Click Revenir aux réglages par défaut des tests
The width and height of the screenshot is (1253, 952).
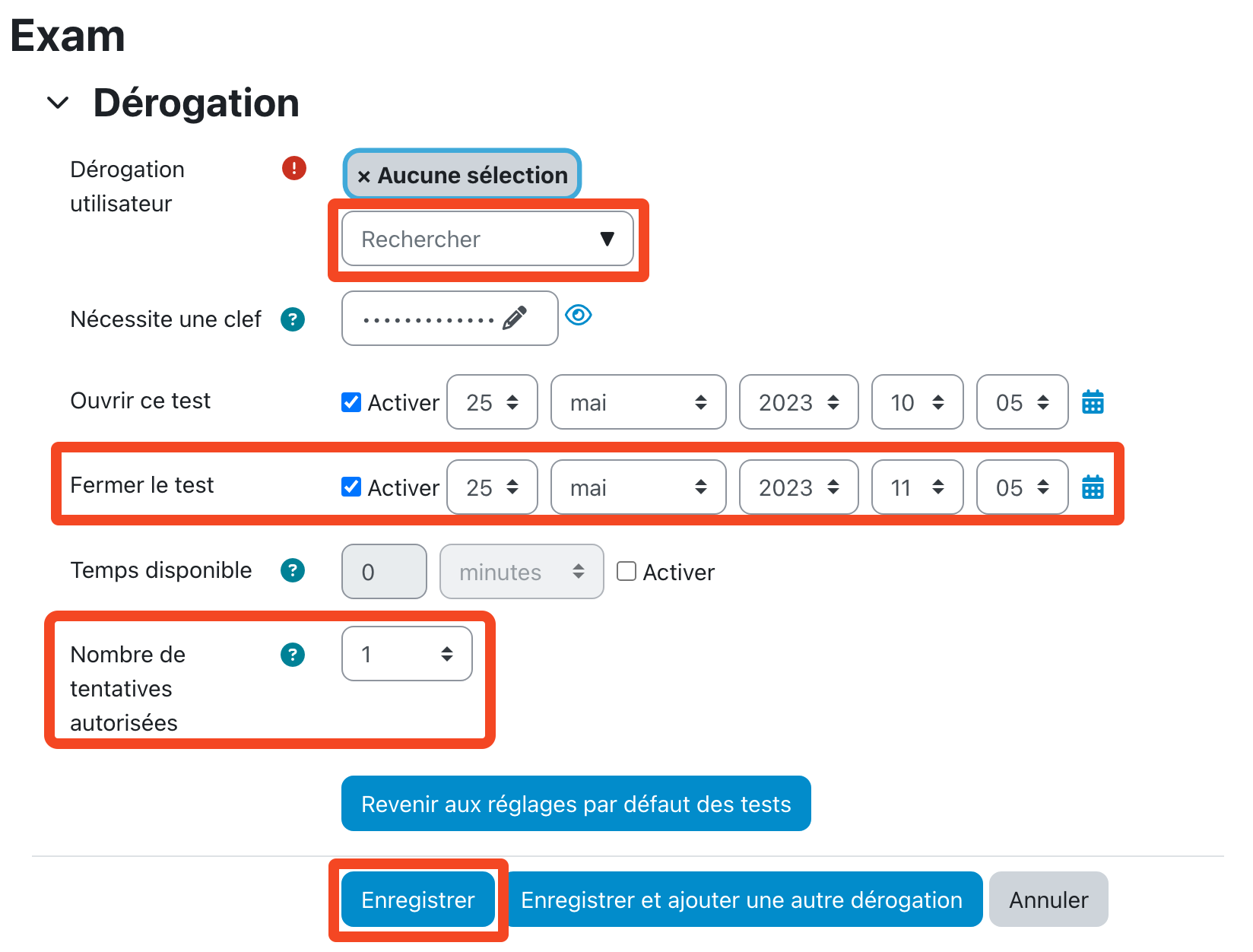coord(576,804)
